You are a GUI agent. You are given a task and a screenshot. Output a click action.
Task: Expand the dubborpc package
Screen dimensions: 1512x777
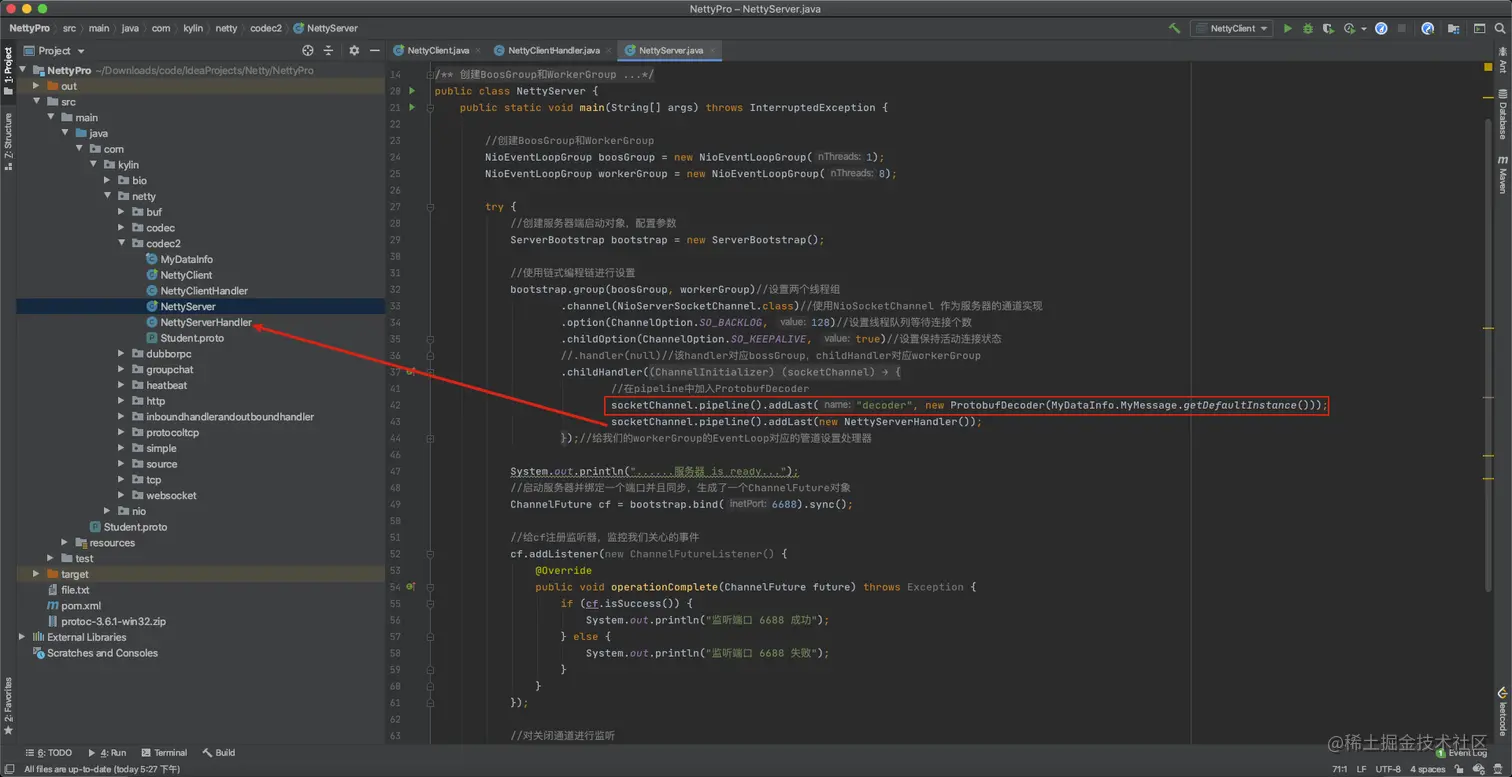point(122,354)
